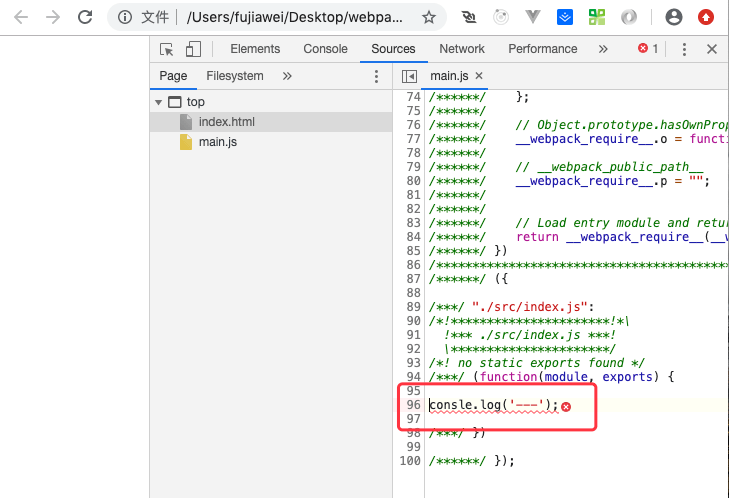729x498 pixels.
Task: Click the red error count indicator
Action: [648, 49]
